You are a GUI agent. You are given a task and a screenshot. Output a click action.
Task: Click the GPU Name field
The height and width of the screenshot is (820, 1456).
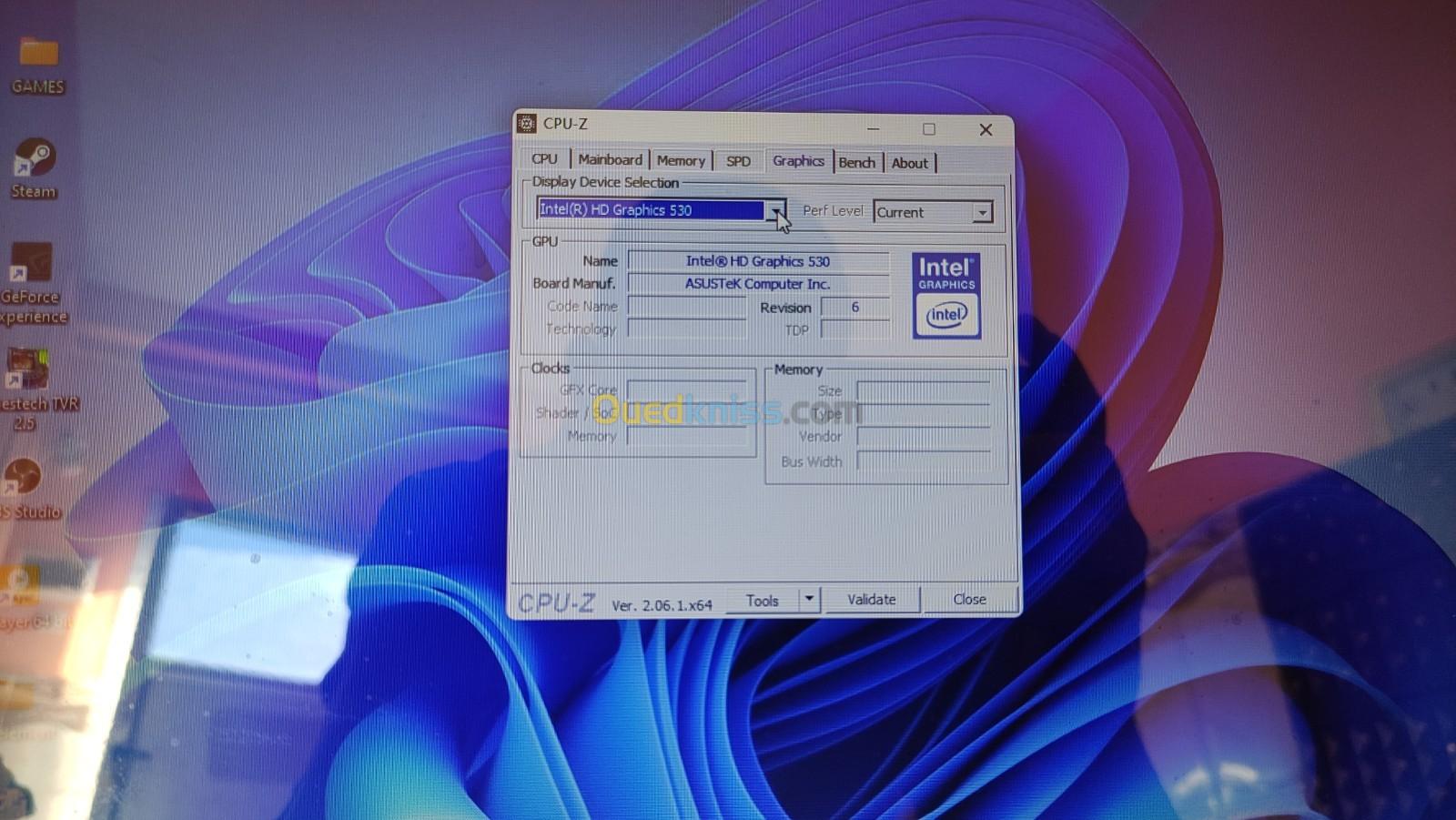coord(758,261)
